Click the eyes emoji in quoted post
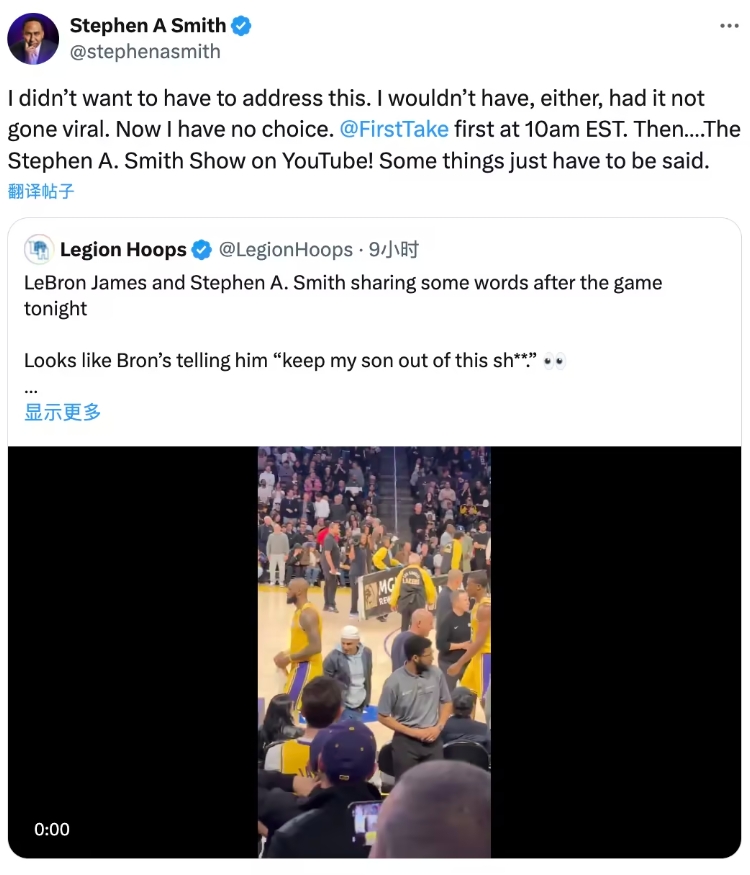The width and height of the screenshot is (750, 875). tap(554, 361)
